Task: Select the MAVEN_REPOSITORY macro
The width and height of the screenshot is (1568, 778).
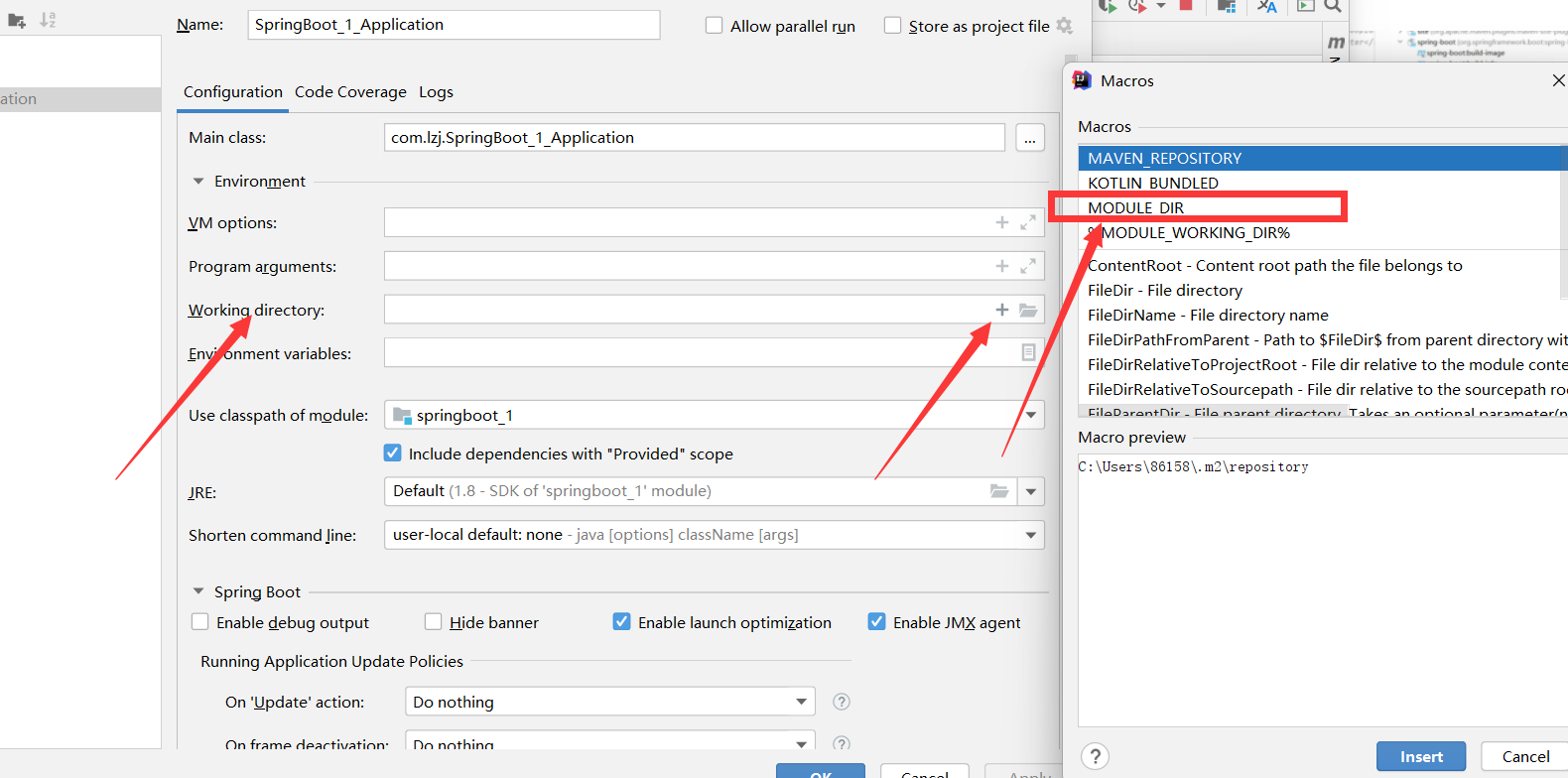Action: (1322, 158)
